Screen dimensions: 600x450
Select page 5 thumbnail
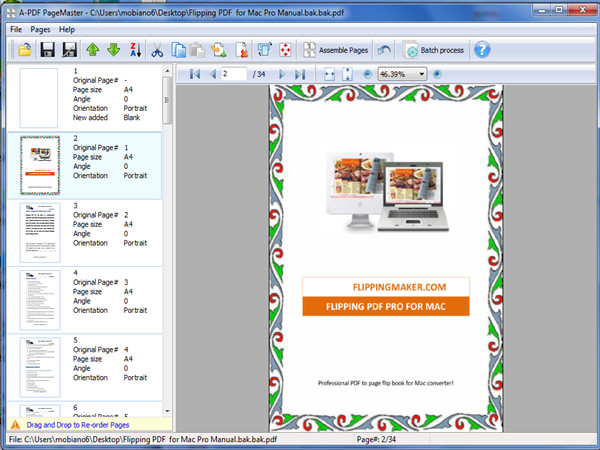(x=40, y=367)
